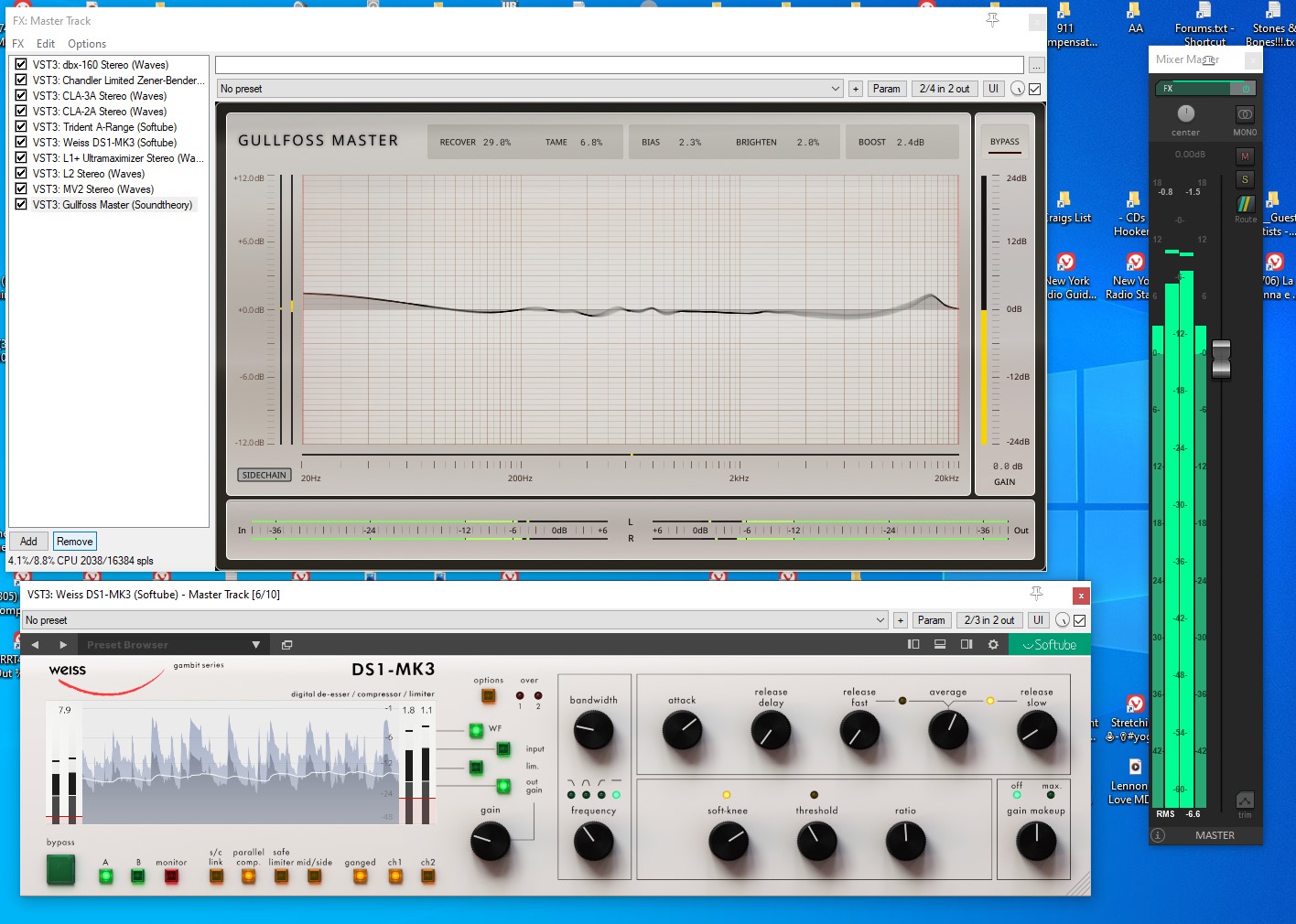Open the Softube settings gear
The image size is (1296, 924).
[993, 645]
